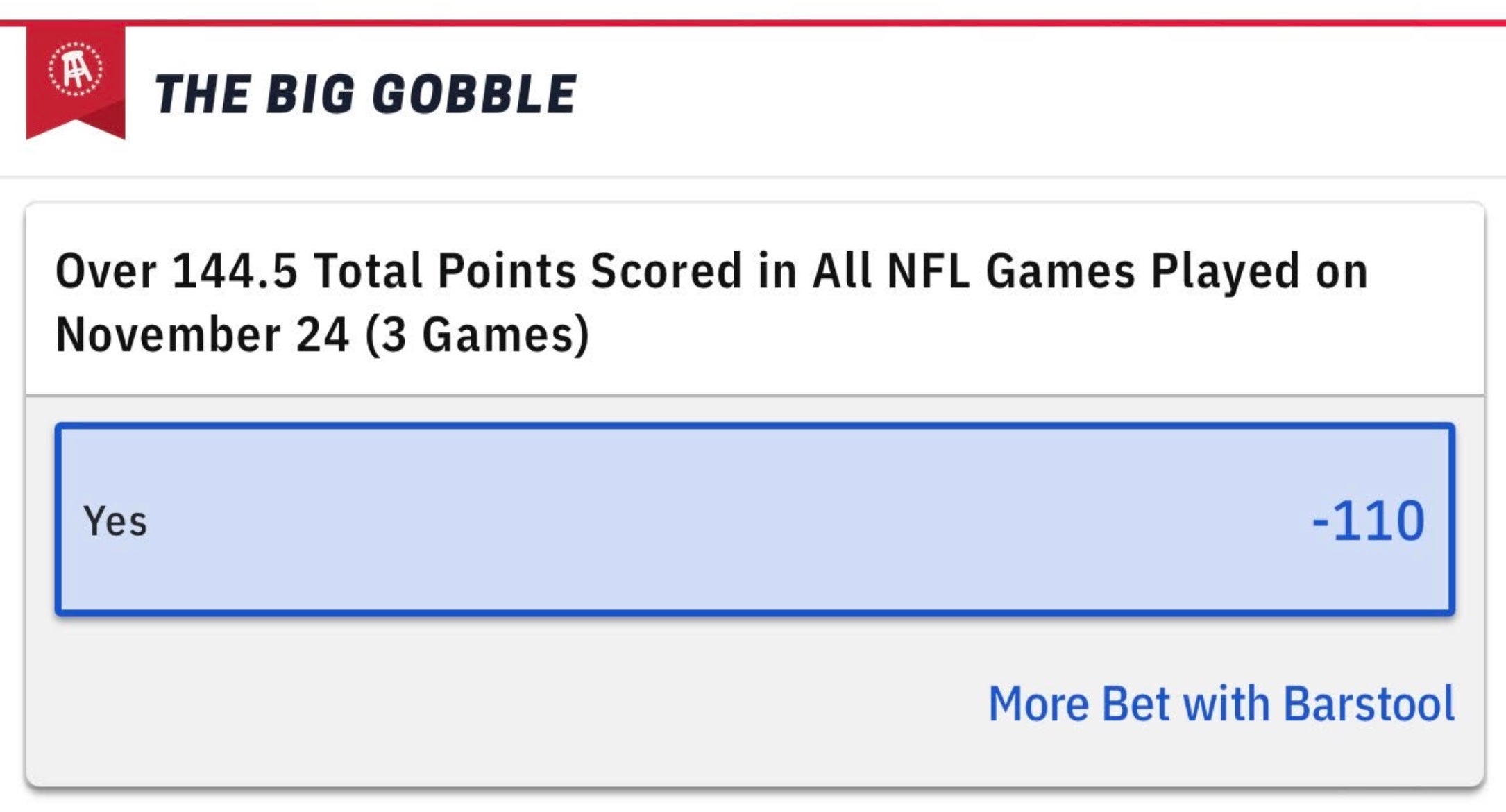The height and width of the screenshot is (812, 1506).
Task: Tap the word "More" in bottom link
Action: click(x=1038, y=704)
